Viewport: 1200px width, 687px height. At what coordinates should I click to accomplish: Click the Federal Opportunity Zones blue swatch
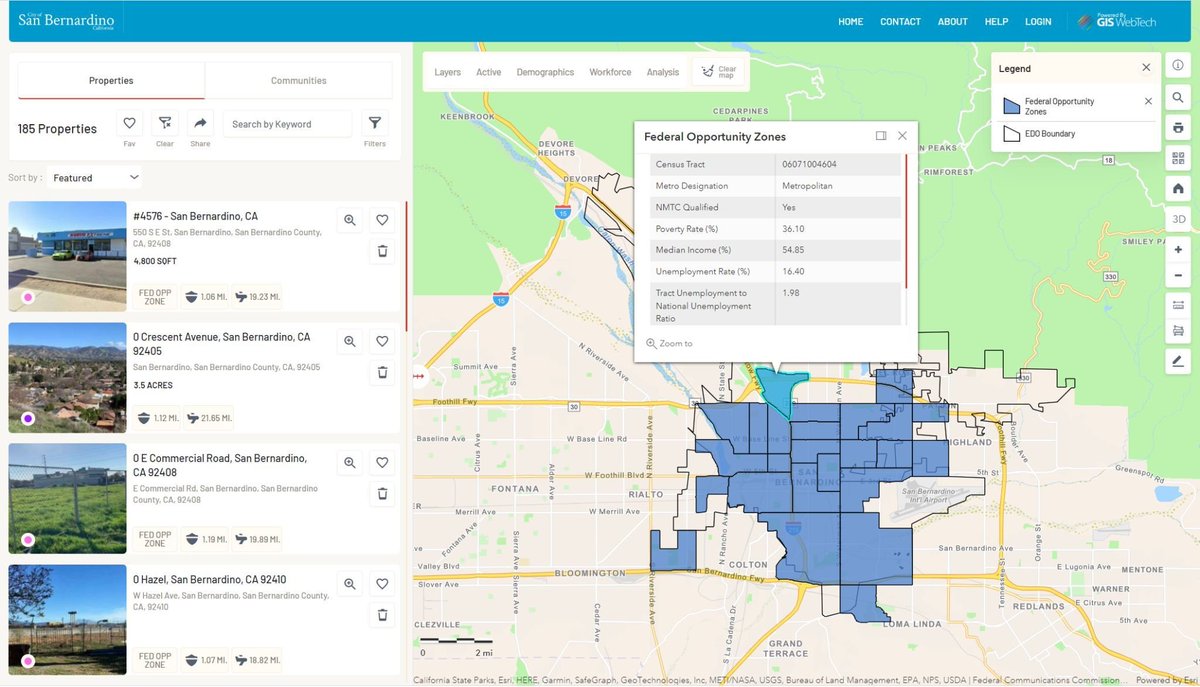[1011, 106]
